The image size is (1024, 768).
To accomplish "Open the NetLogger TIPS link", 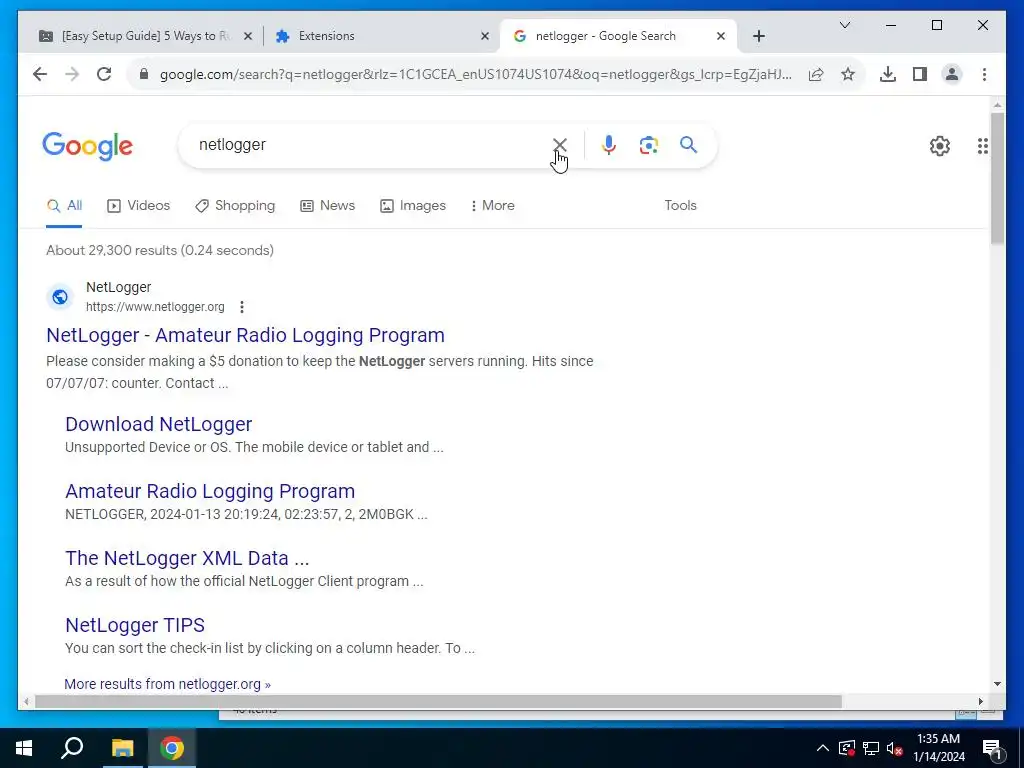I will coord(135,626).
